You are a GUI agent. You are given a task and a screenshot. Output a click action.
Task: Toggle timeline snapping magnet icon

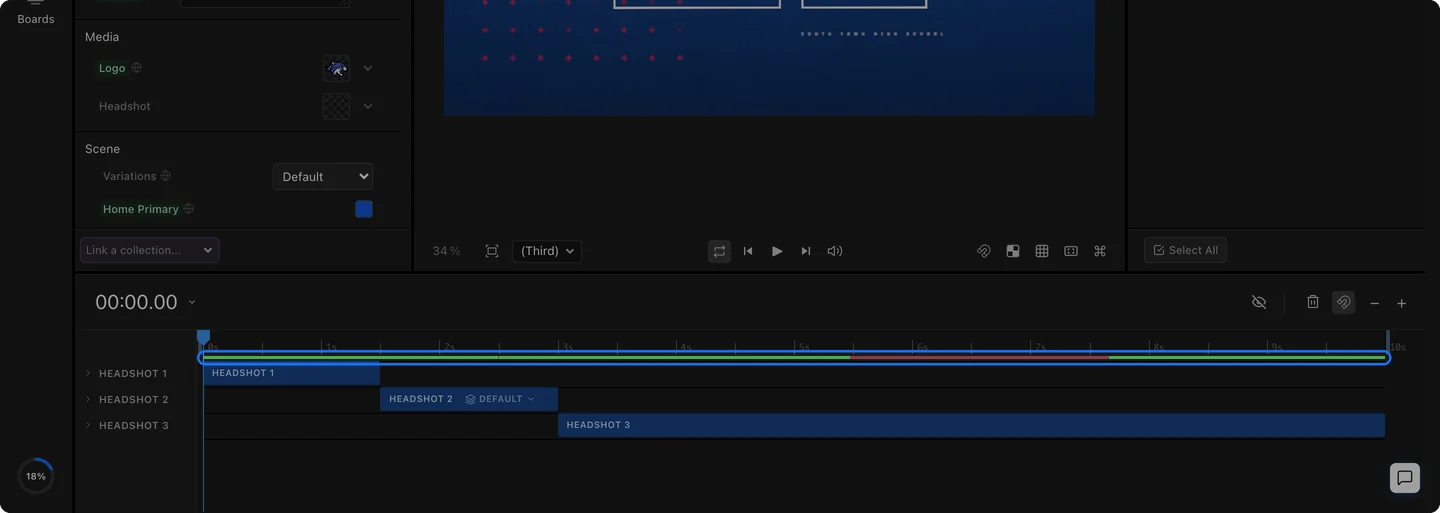click(x=1344, y=302)
